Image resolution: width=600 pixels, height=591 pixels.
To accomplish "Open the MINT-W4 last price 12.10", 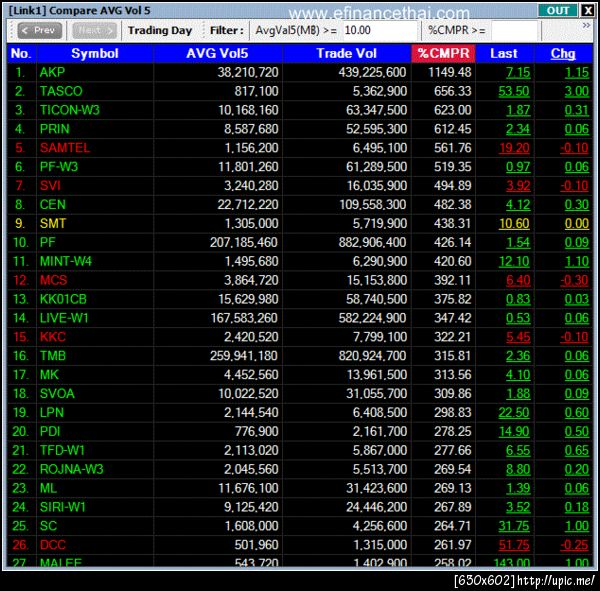I will click(x=514, y=261).
